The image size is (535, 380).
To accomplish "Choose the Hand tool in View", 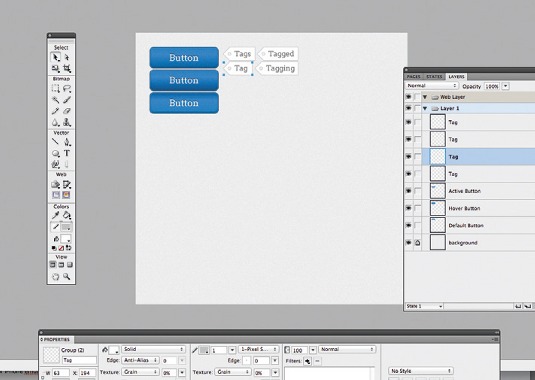I will point(55,276).
